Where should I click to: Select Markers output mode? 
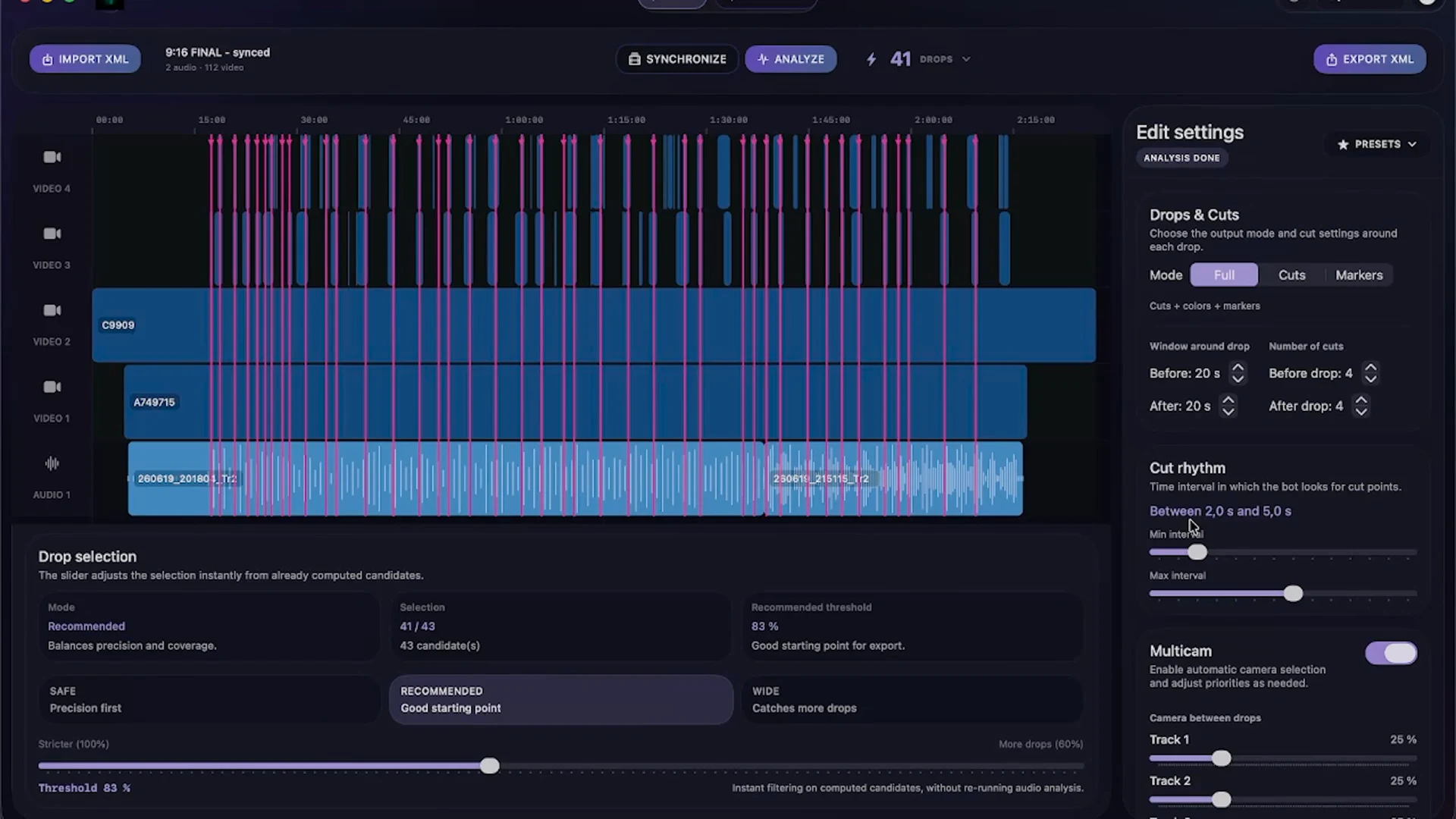(1359, 275)
